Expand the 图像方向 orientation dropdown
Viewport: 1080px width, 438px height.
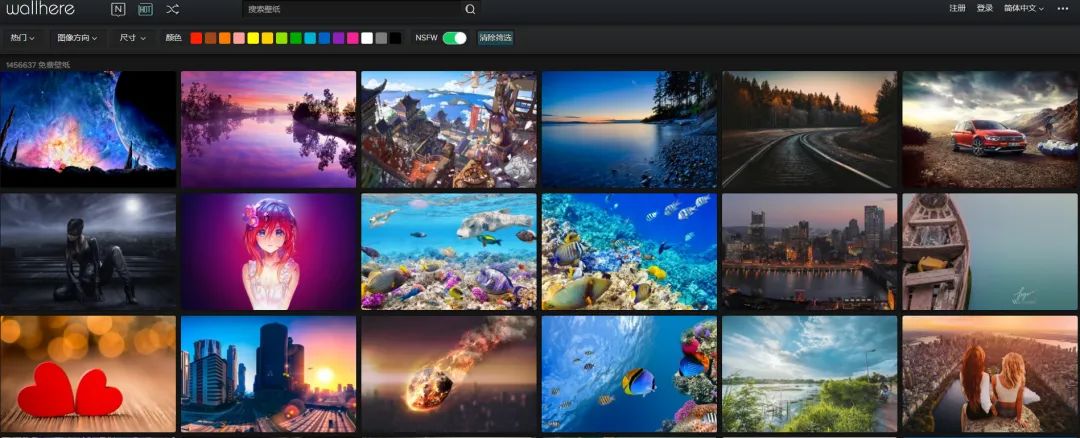click(x=77, y=38)
